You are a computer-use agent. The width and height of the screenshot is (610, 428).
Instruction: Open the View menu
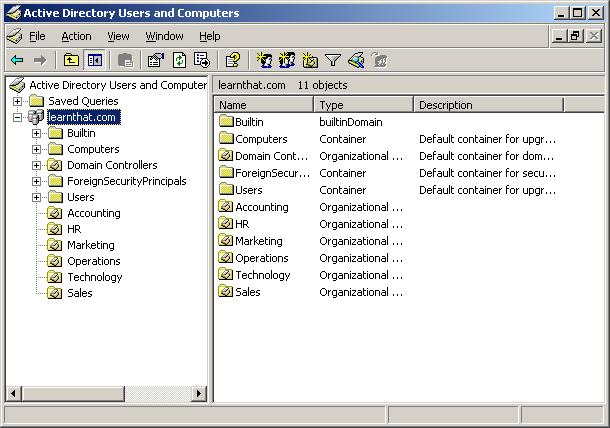pyautogui.click(x=118, y=36)
